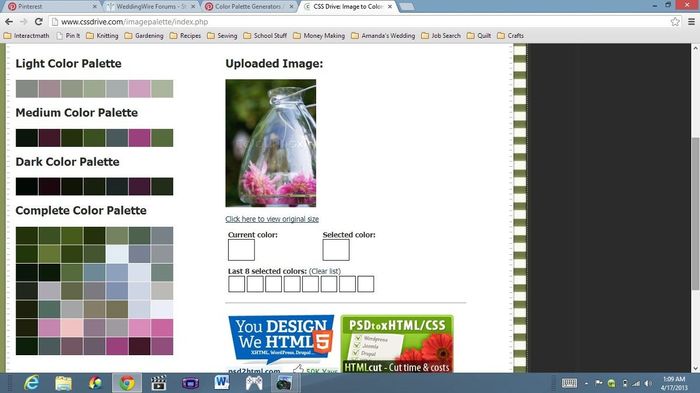This screenshot has height=393, width=700.
Task: Click the browser back arrow
Action: pyautogui.click(x=9, y=21)
